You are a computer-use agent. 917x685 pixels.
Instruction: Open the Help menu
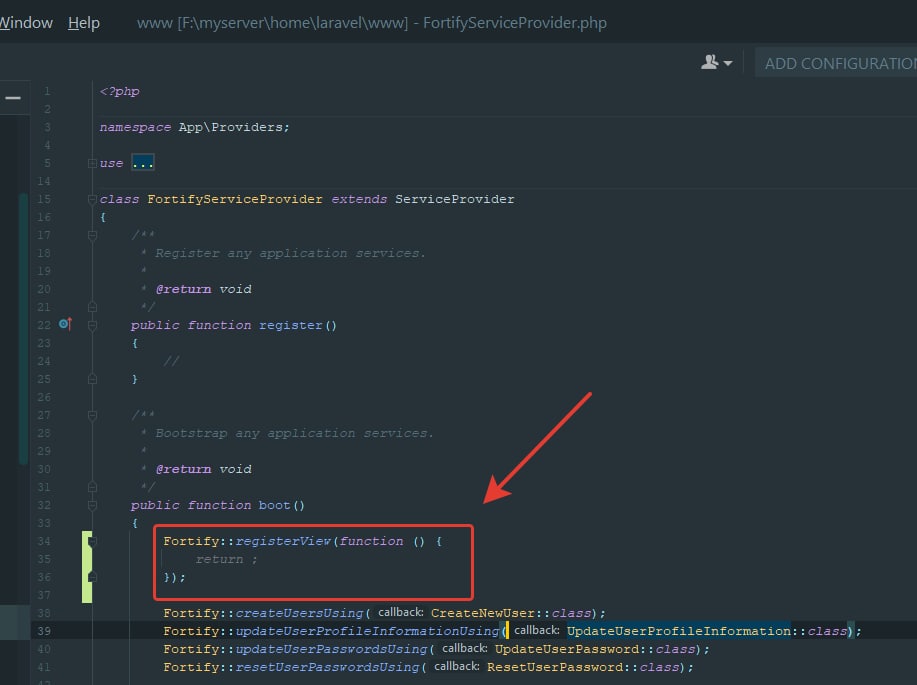(84, 23)
